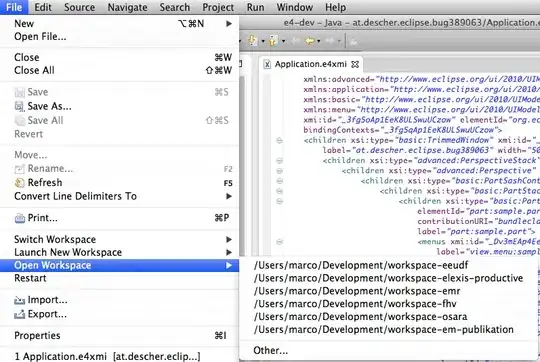Expand the New submenu arrow
This screenshot has height=362, width=540.
229,24
